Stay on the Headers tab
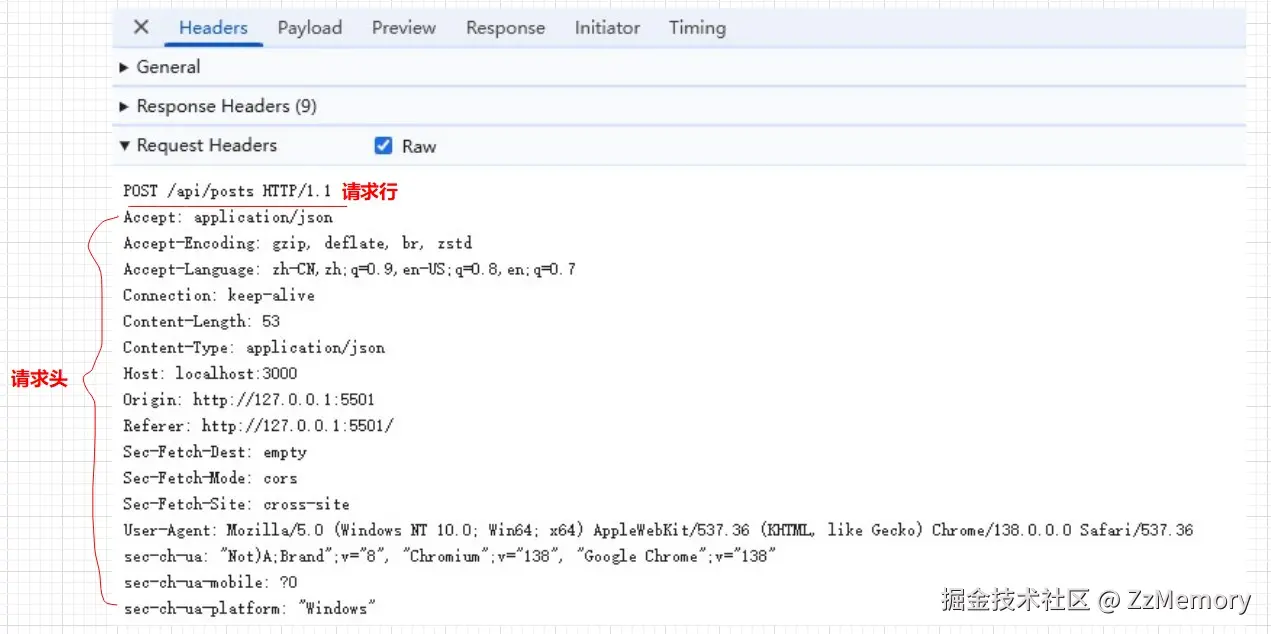Screen dimensions: 1271x634 [x=213, y=28]
